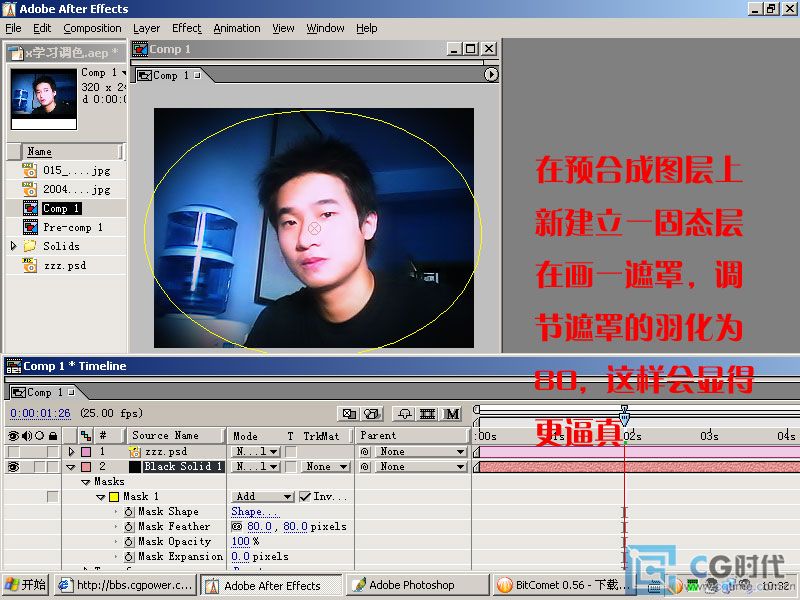Collapse the Black Solid 1 layer

[x=71, y=467]
